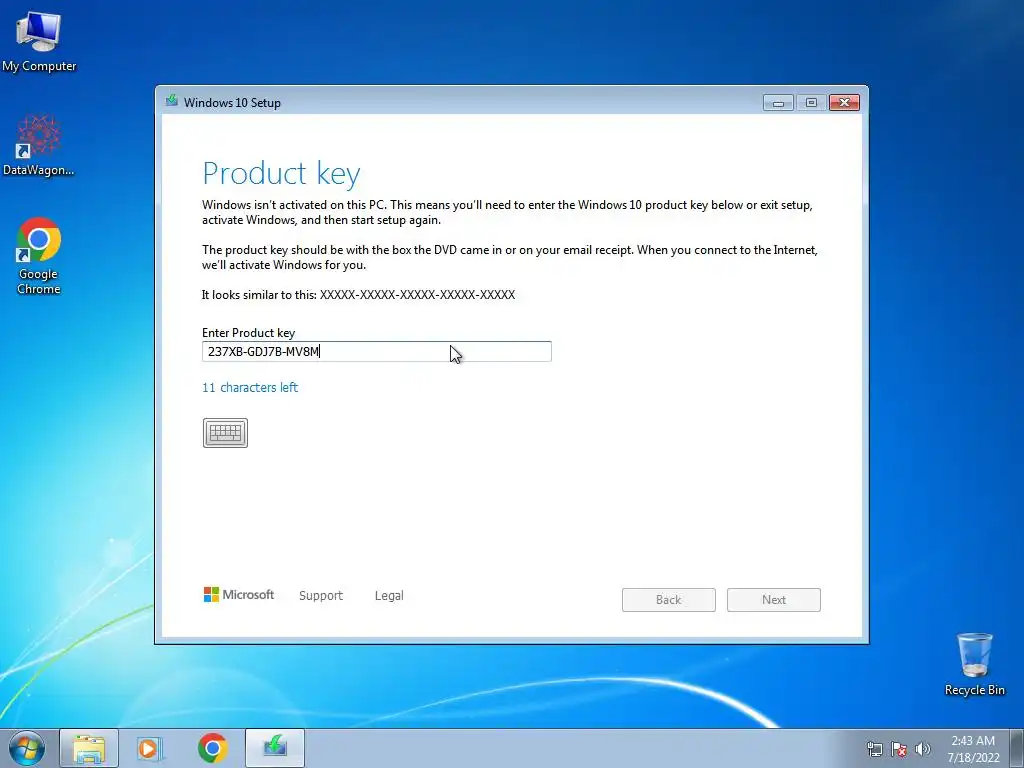
Task: Click the Product key input field
Action: [x=377, y=351]
